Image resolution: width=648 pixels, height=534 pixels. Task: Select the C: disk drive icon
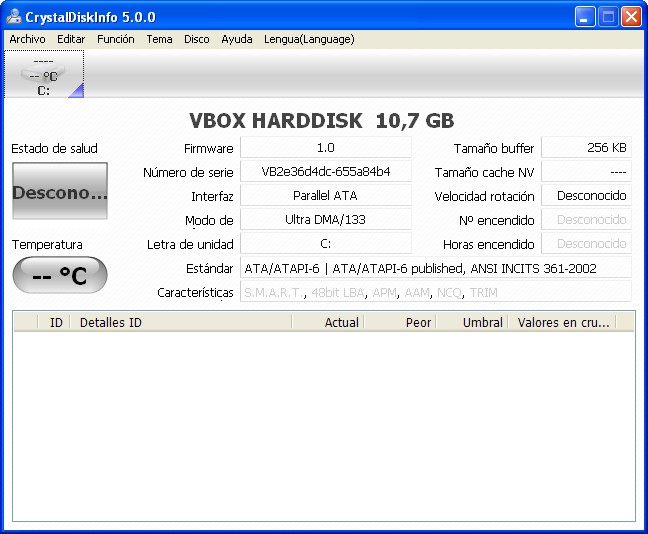[44, 74]
